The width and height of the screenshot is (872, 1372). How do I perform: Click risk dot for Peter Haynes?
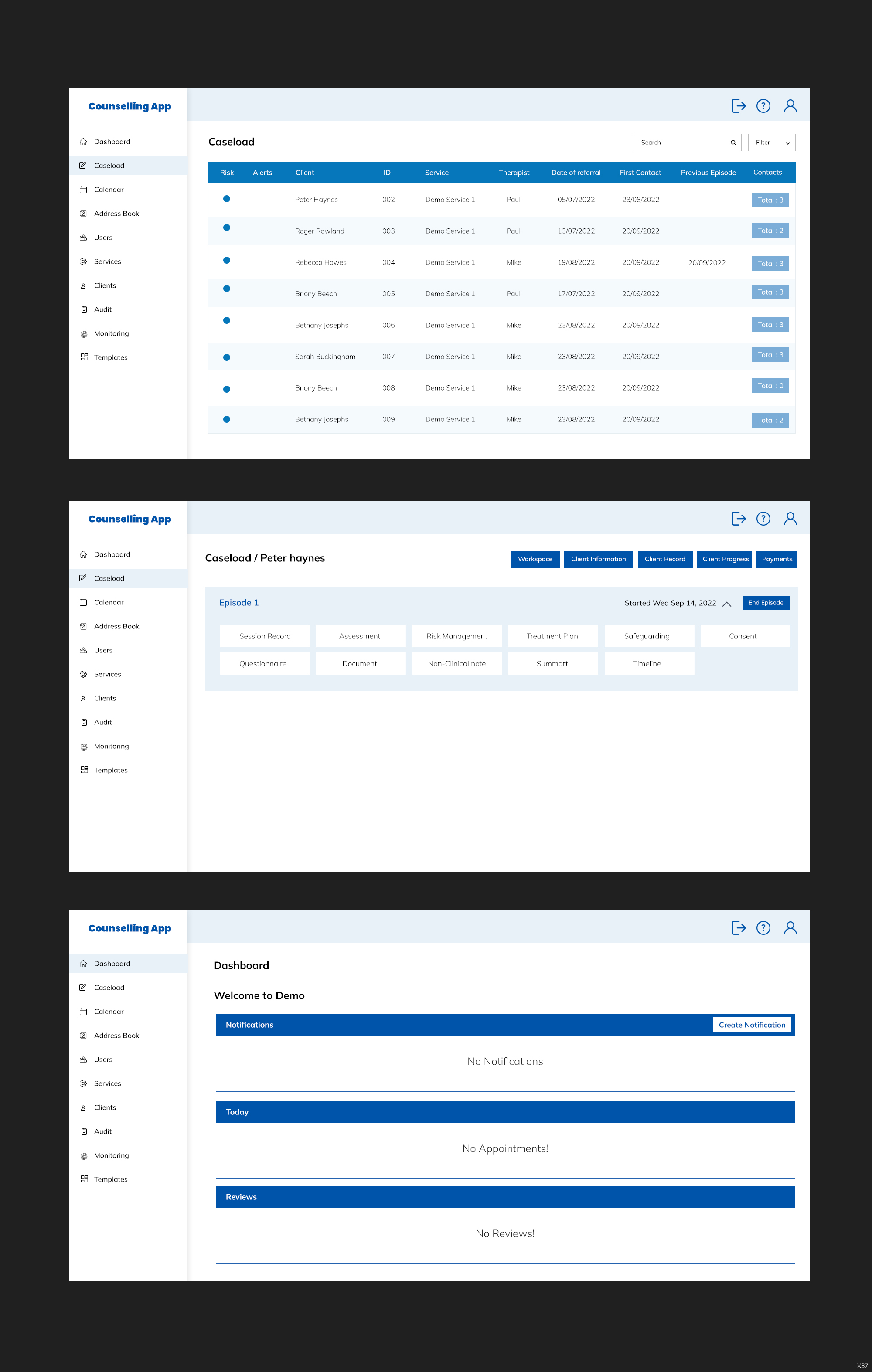pos(226,199)
